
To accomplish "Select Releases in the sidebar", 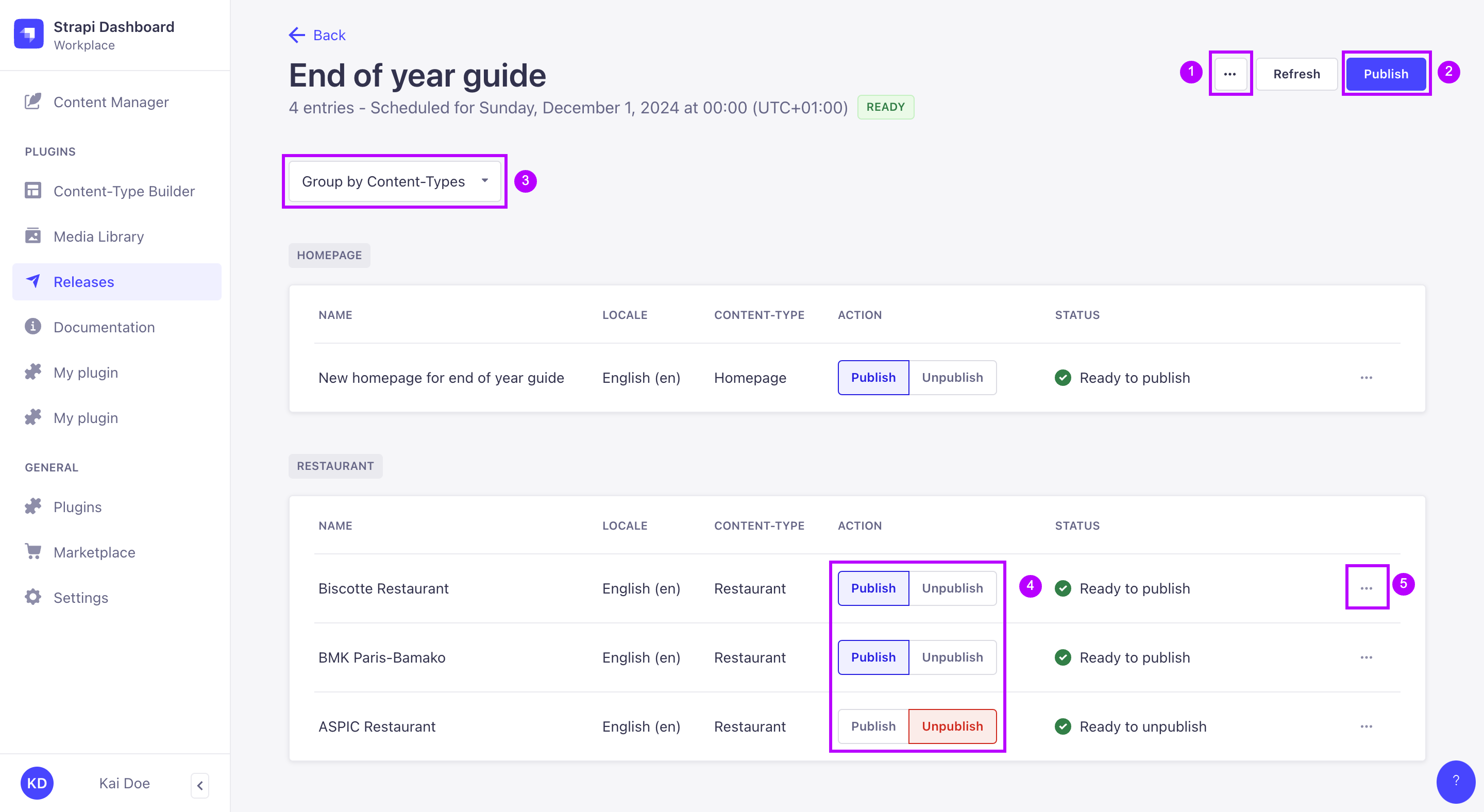I will (84, 282).
